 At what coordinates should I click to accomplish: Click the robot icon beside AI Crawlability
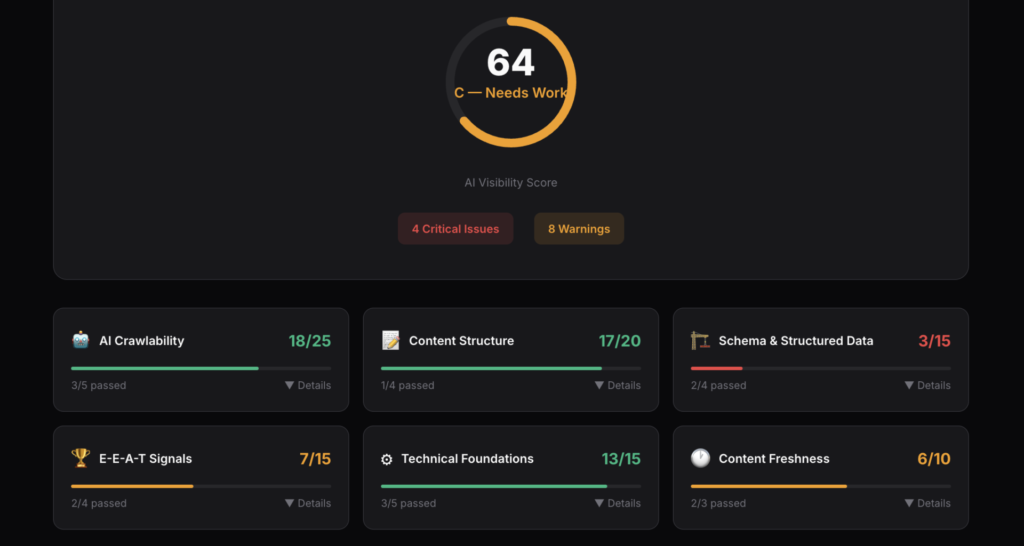pyautogui.click(x=81, y=341)
